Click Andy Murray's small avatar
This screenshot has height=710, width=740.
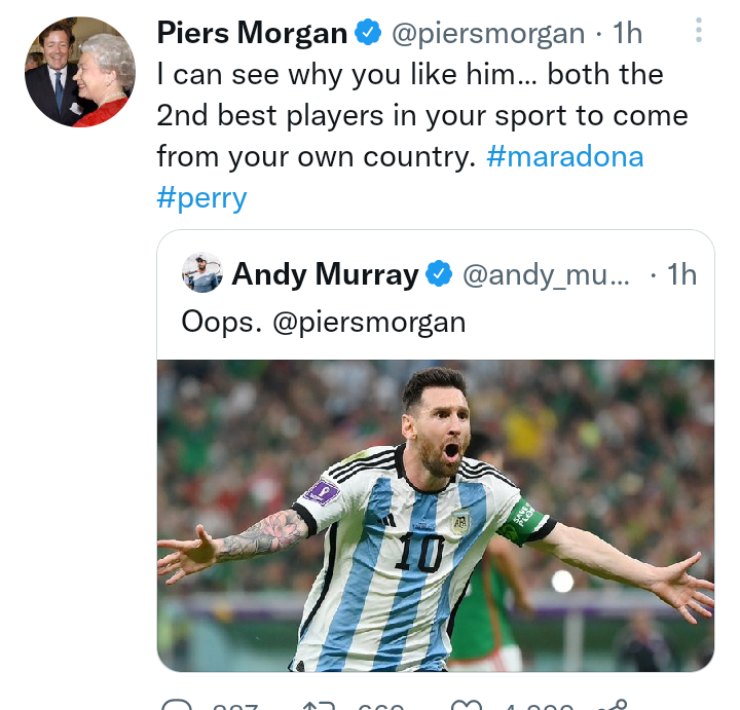pyautogui.click(x=202, y=273)
